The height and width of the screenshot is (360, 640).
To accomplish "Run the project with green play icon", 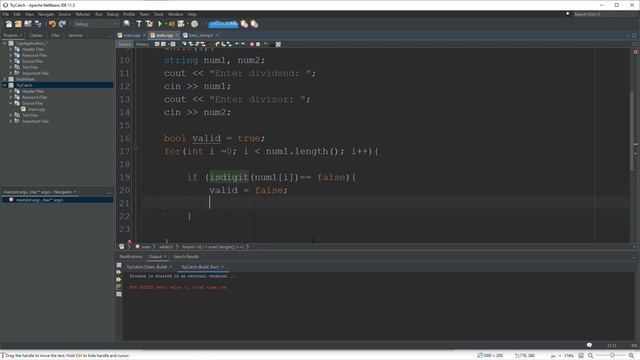I will [x=160, y=24].
